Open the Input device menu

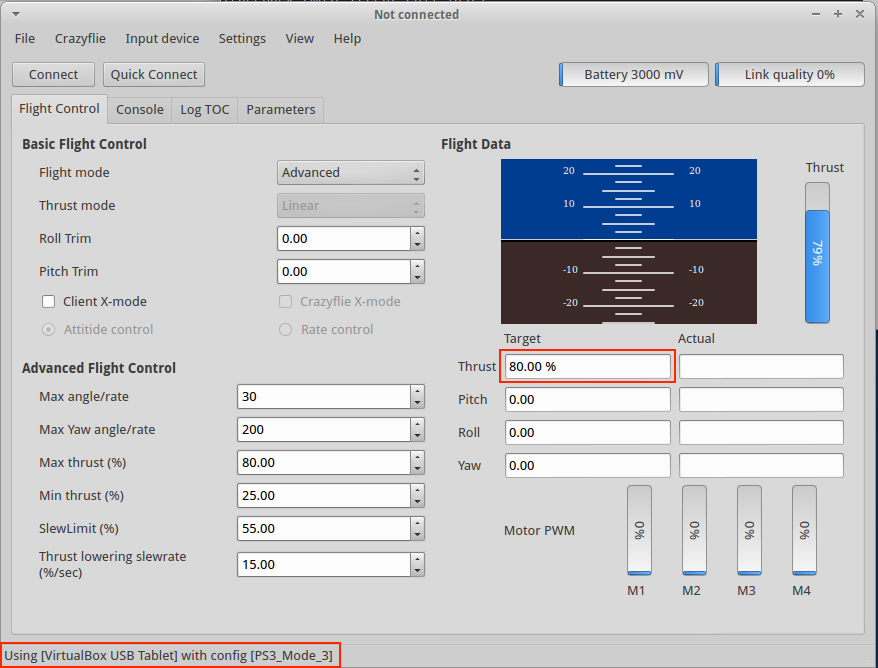coord(162,39)
